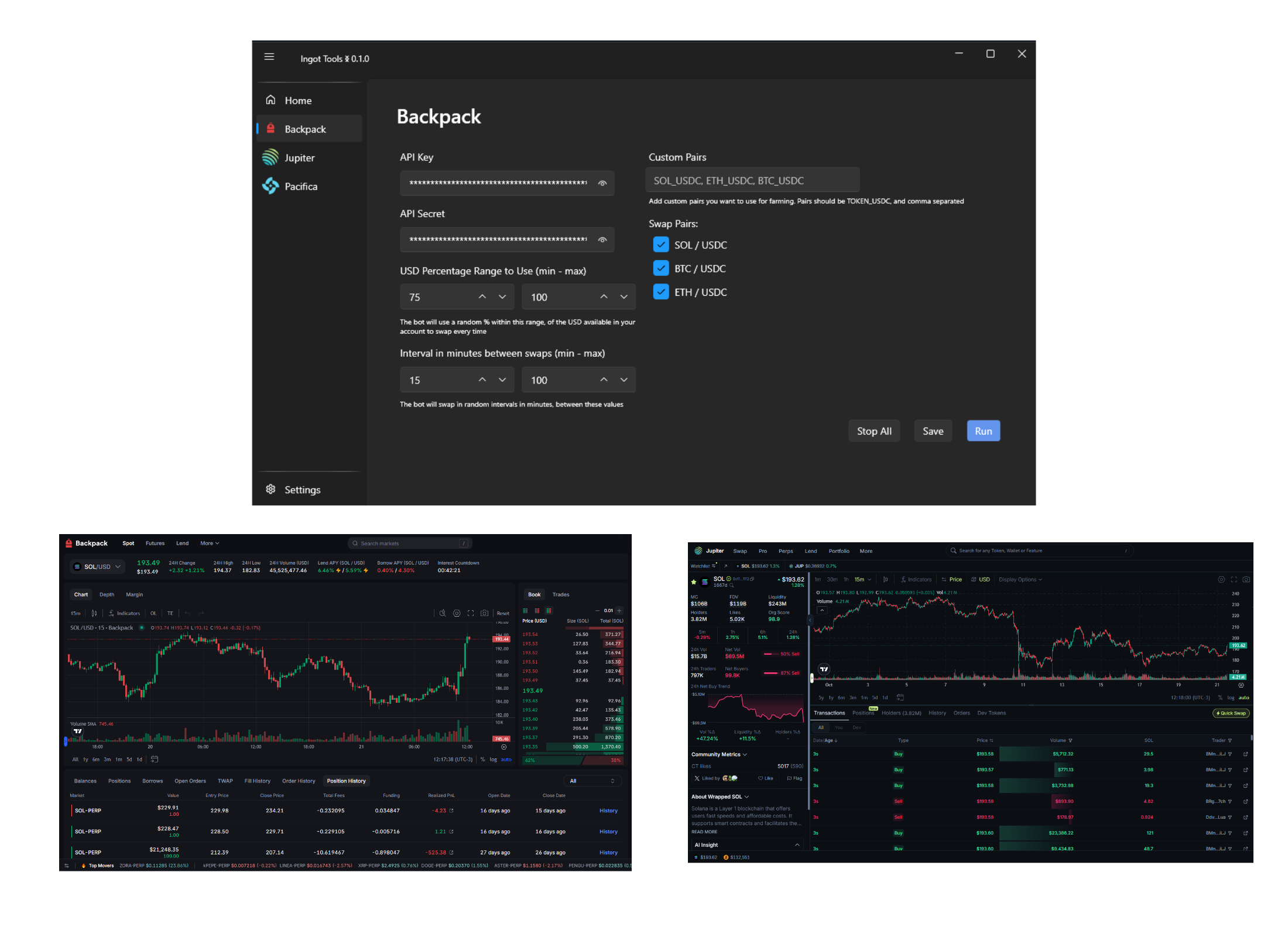Click the Quick Swap button

(1231, 713)
